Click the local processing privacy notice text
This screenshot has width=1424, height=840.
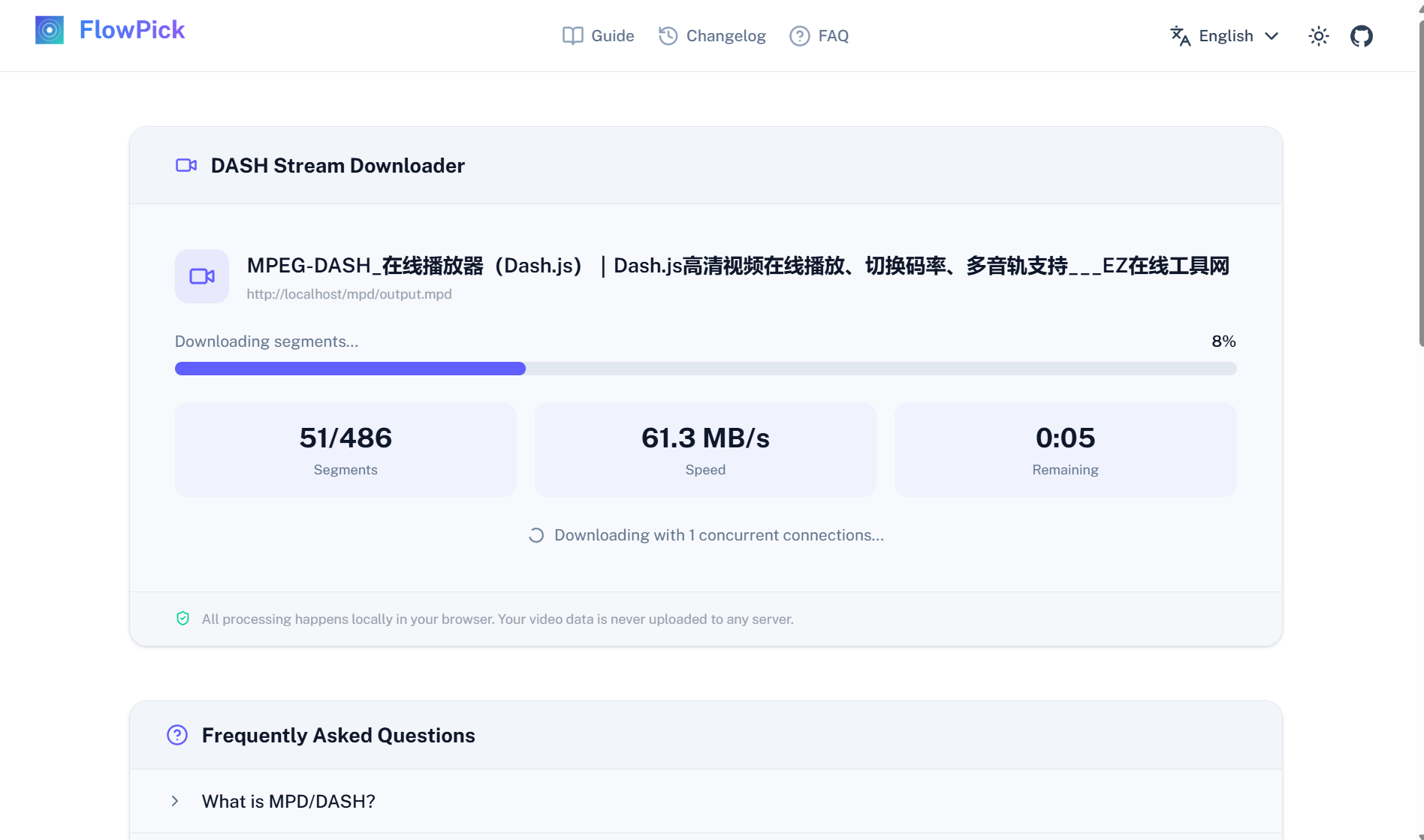[x=498, y=619]
